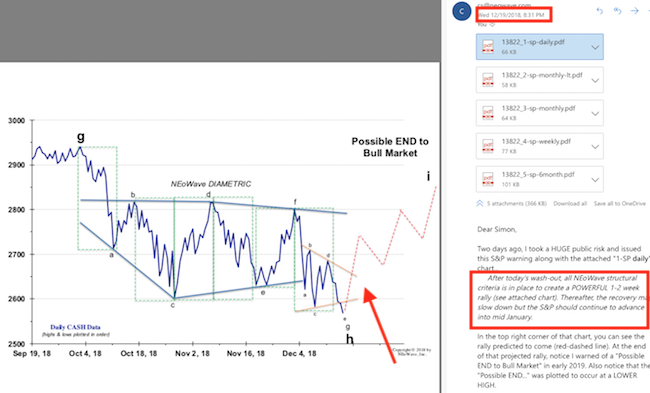Click the sender avatar circle "C"
The height and width of the screenshot is (393, 650).
[x=461, y=11]
